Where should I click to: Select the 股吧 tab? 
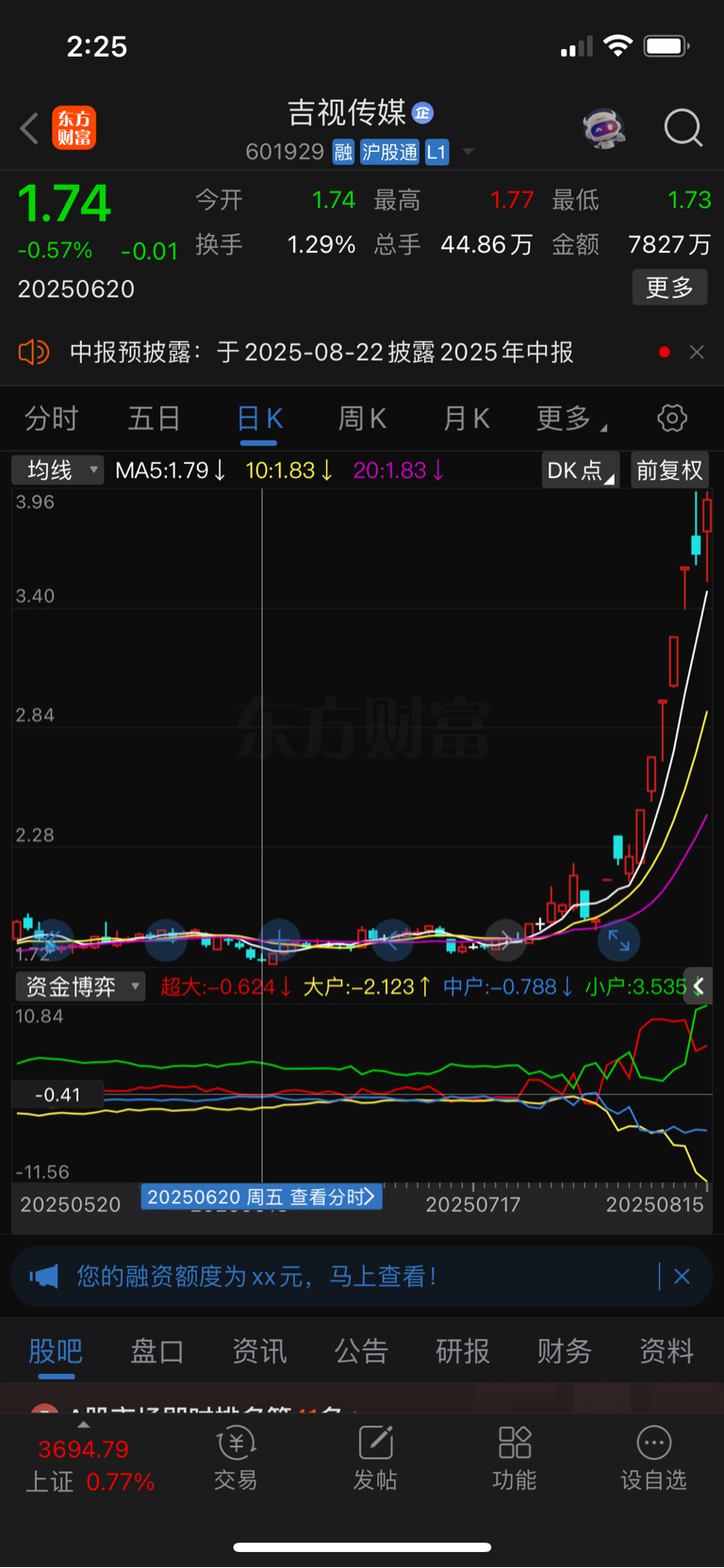point(56,1351)
